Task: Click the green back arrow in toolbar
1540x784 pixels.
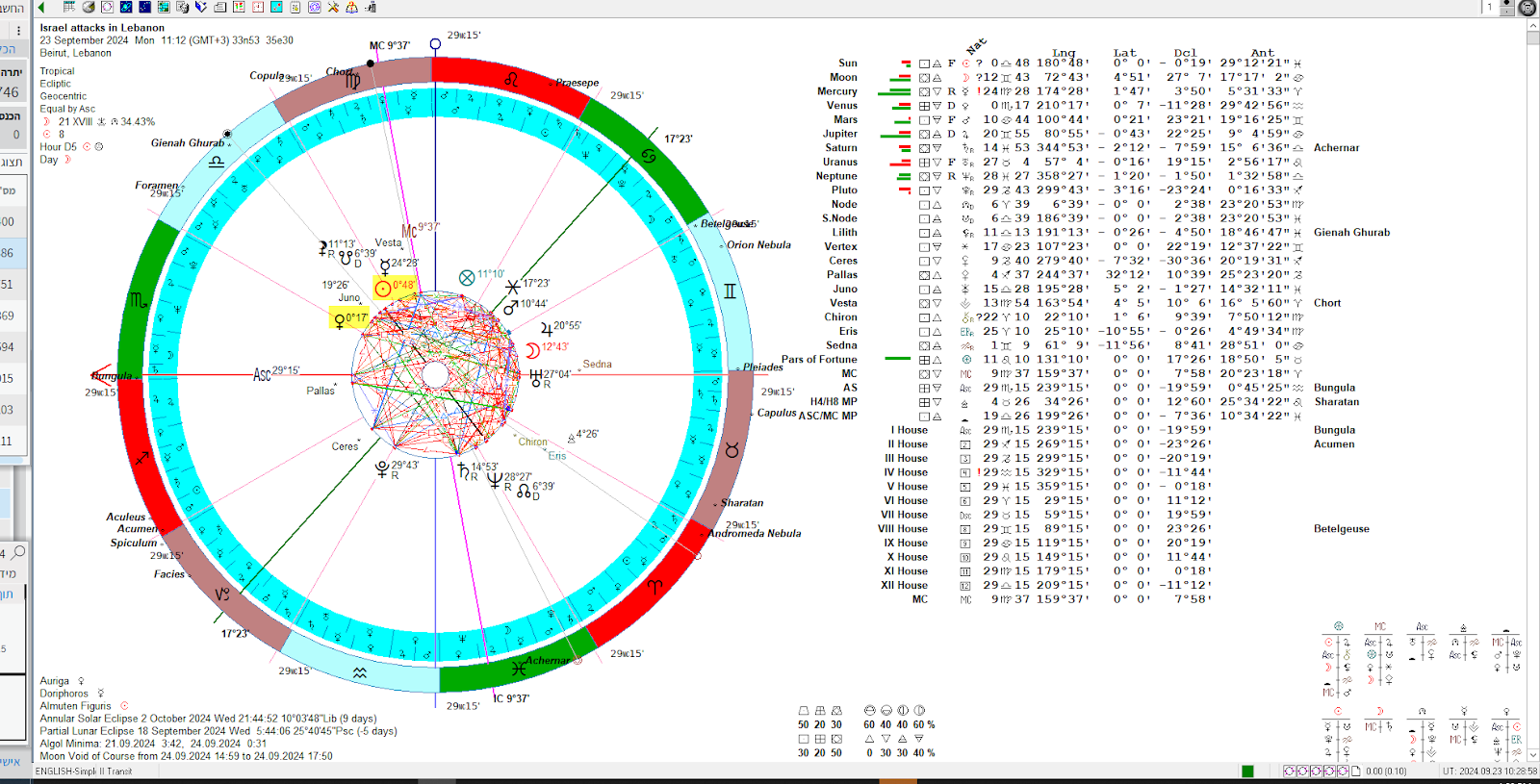Action: pos(41,7)
